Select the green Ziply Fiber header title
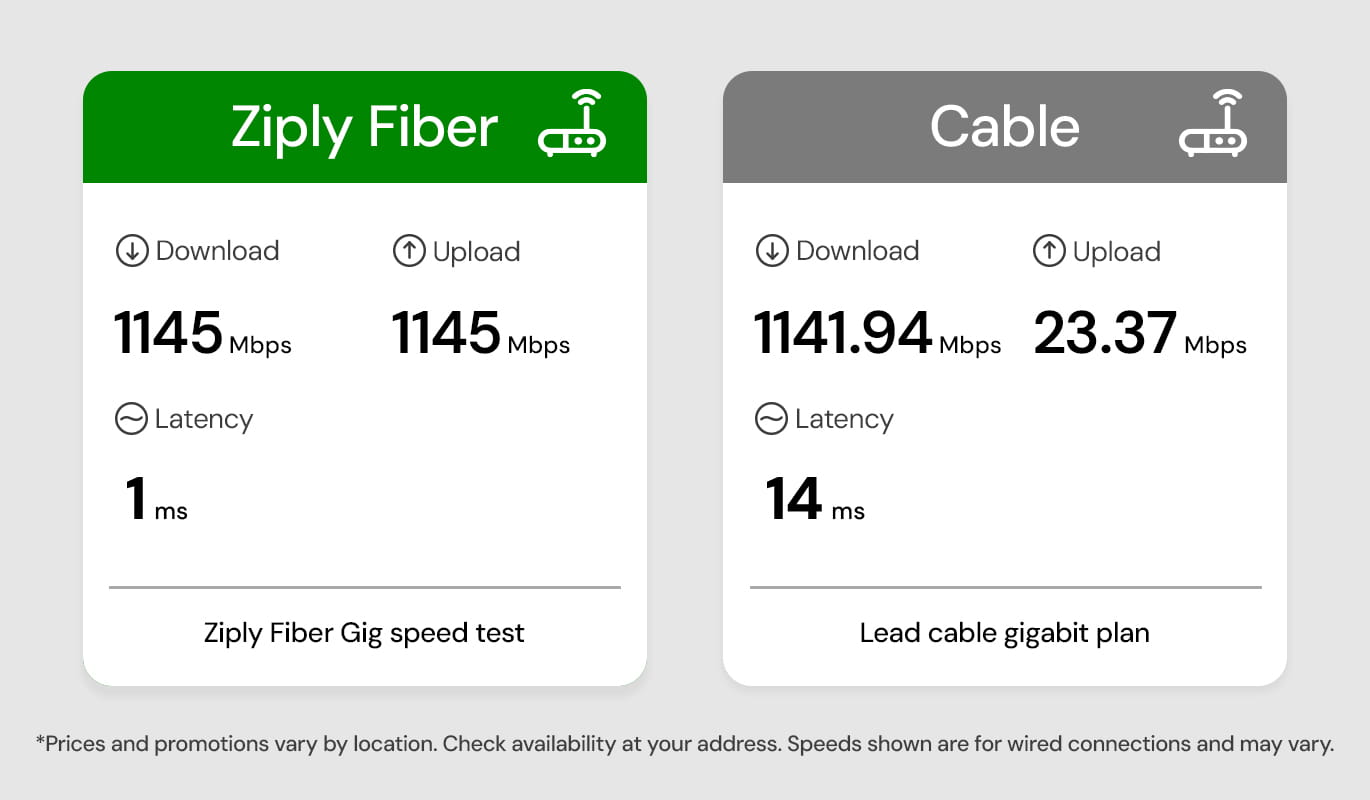This screenshot has height=800, width=1370. [x=364, y=127]
